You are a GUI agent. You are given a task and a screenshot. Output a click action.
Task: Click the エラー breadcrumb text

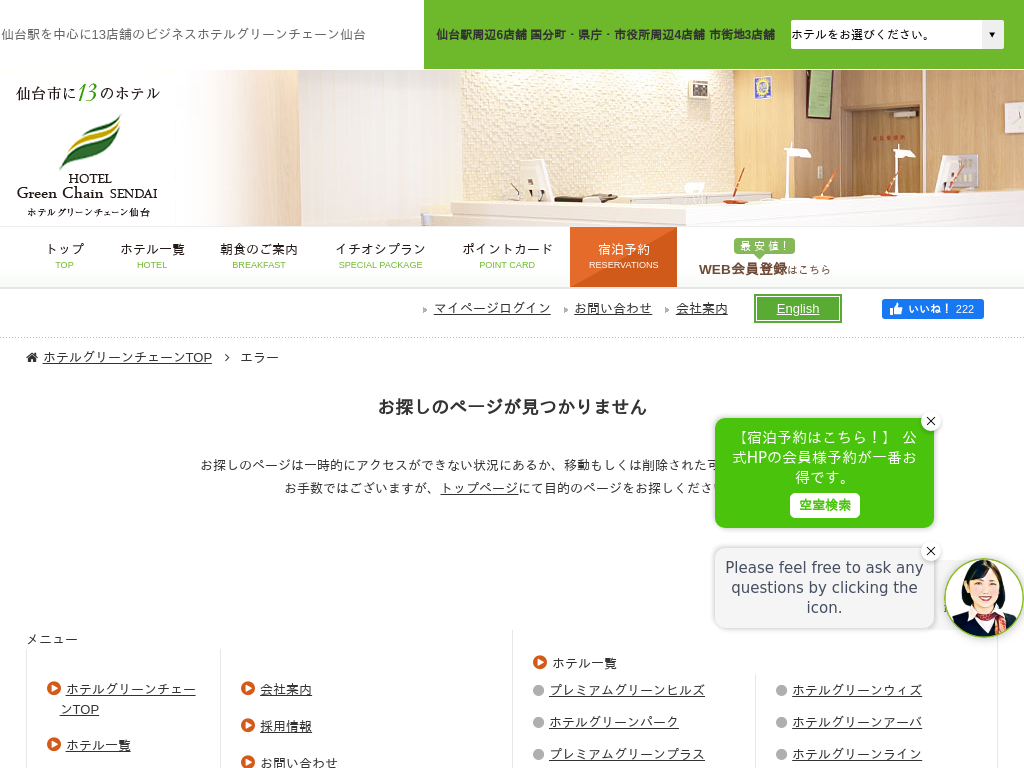pyautogui.click(x=259, y=357)
